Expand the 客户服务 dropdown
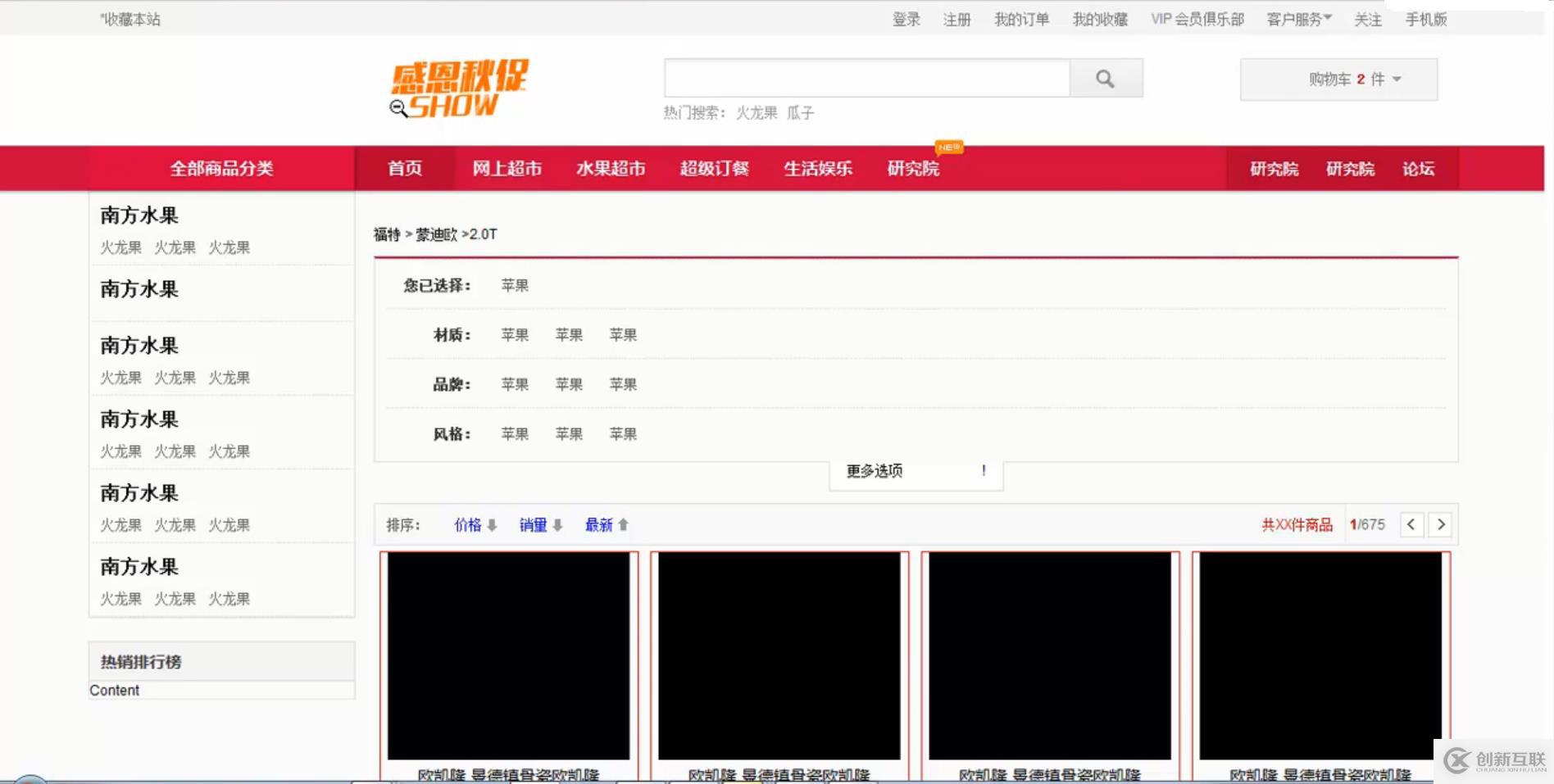1554x784 pixels. pyautogui.click(x=1299, y=19)
